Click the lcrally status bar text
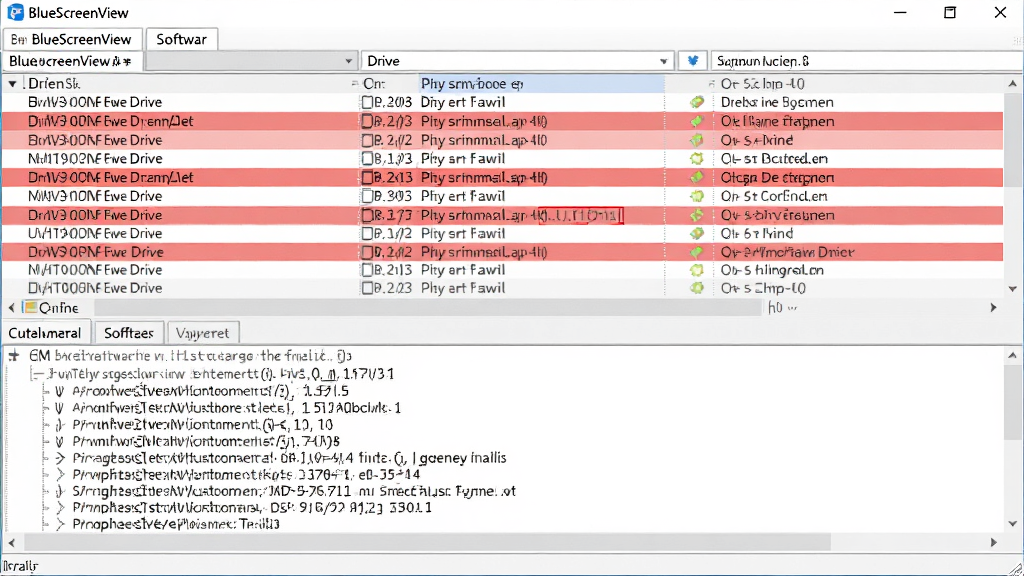The image size is (1024, 576). tap(20, 566)
